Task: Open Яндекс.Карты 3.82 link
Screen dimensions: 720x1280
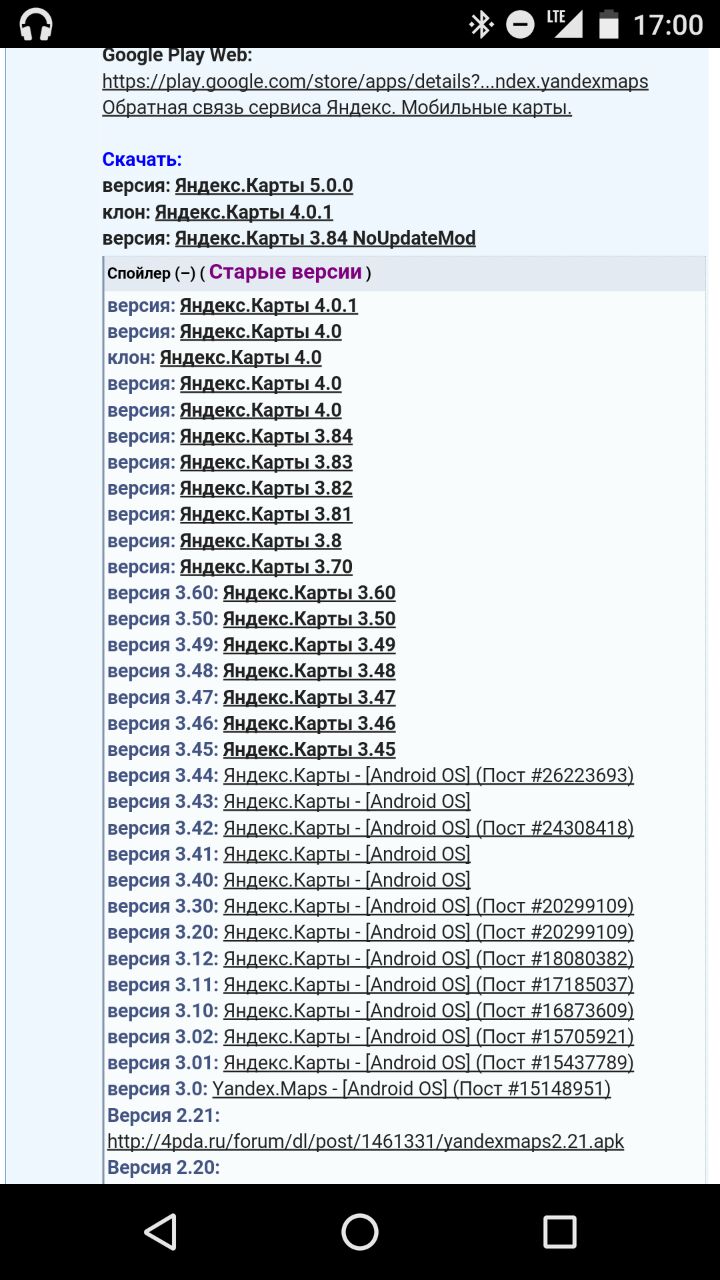Action: coord(266,488)
